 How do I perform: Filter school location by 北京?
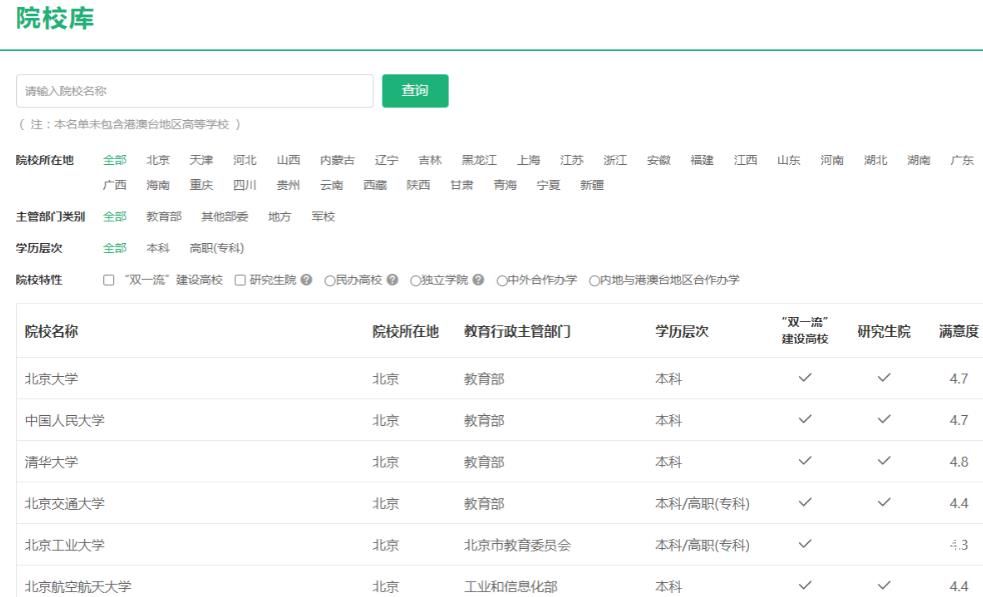[158, 160]
